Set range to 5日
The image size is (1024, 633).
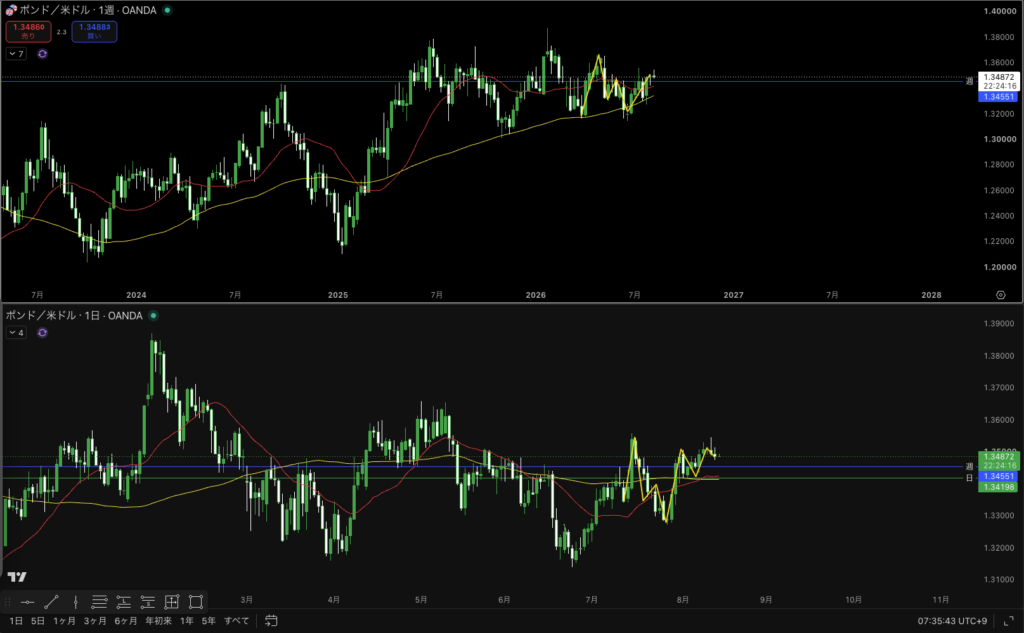coord(38,621)
